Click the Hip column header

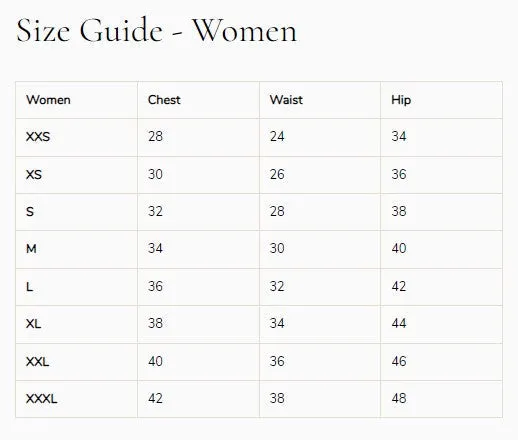pos(401,100)
